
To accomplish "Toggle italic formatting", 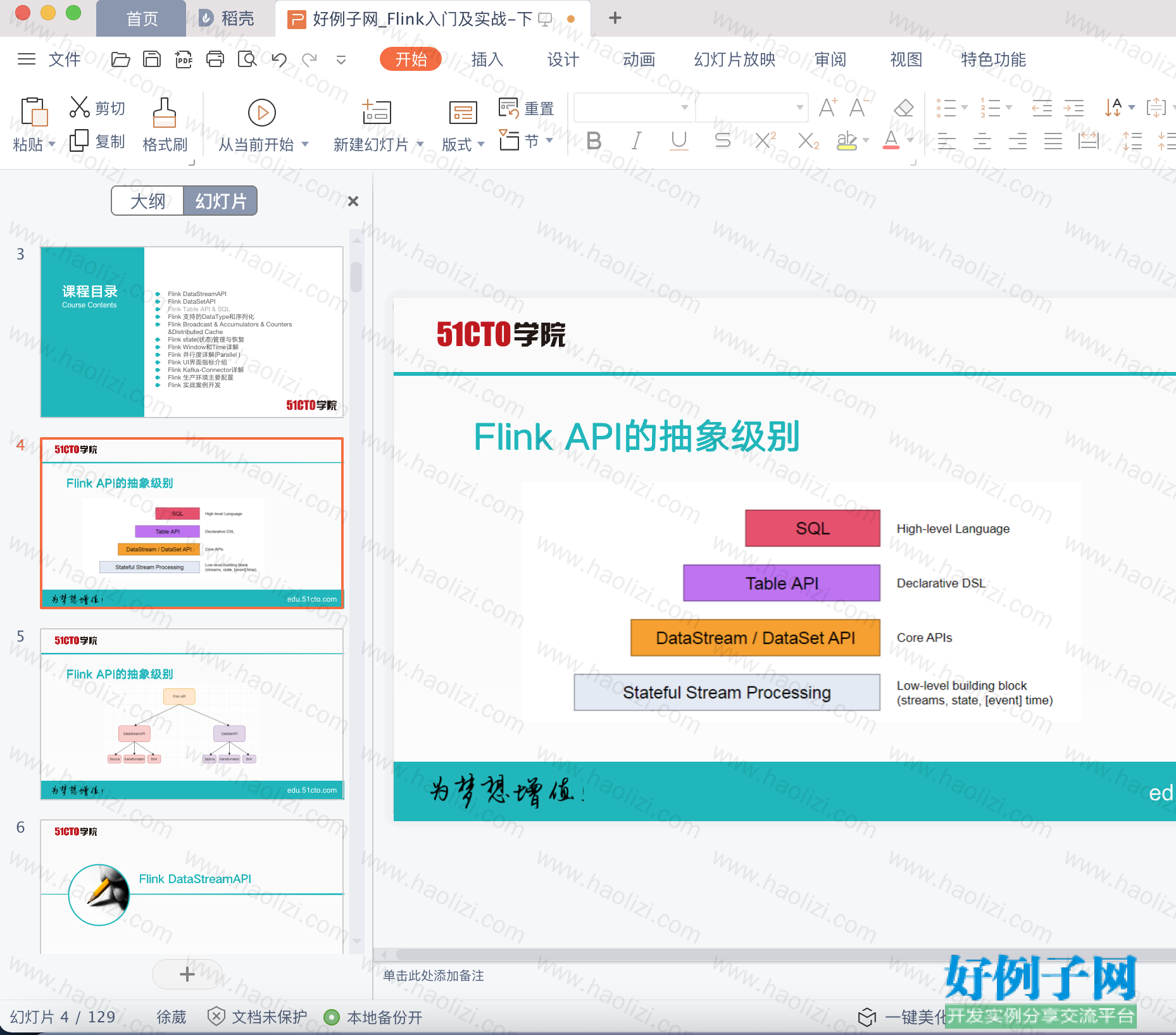I will (x=637, y=140).
